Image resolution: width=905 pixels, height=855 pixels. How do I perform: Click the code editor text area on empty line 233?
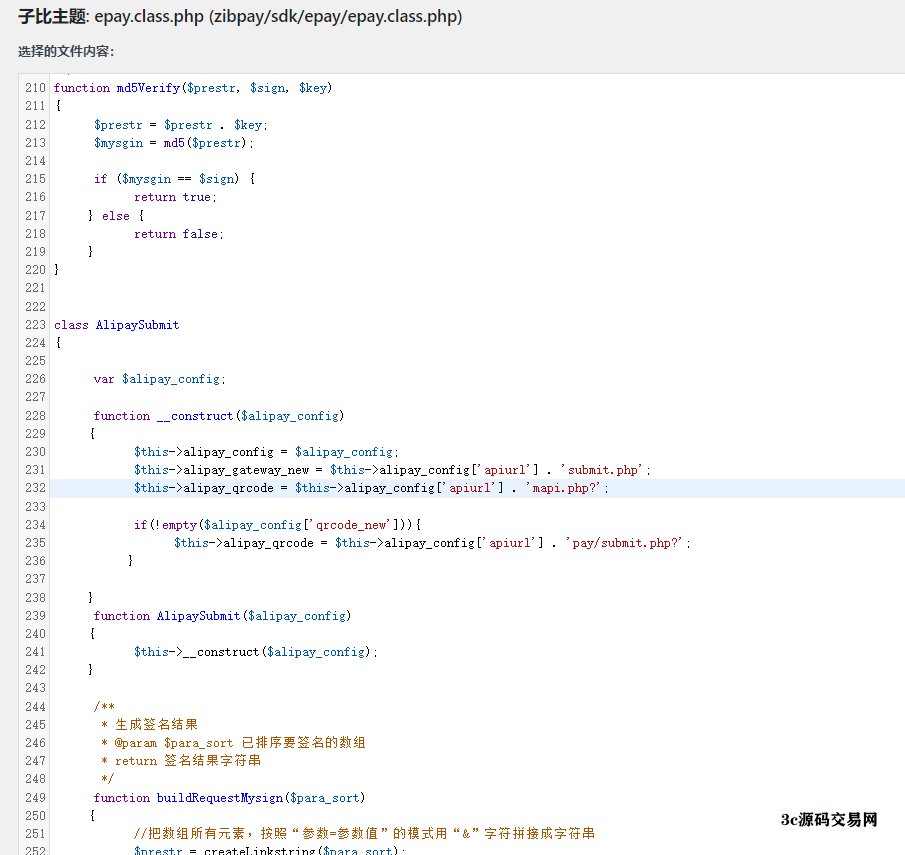(477, 506)
